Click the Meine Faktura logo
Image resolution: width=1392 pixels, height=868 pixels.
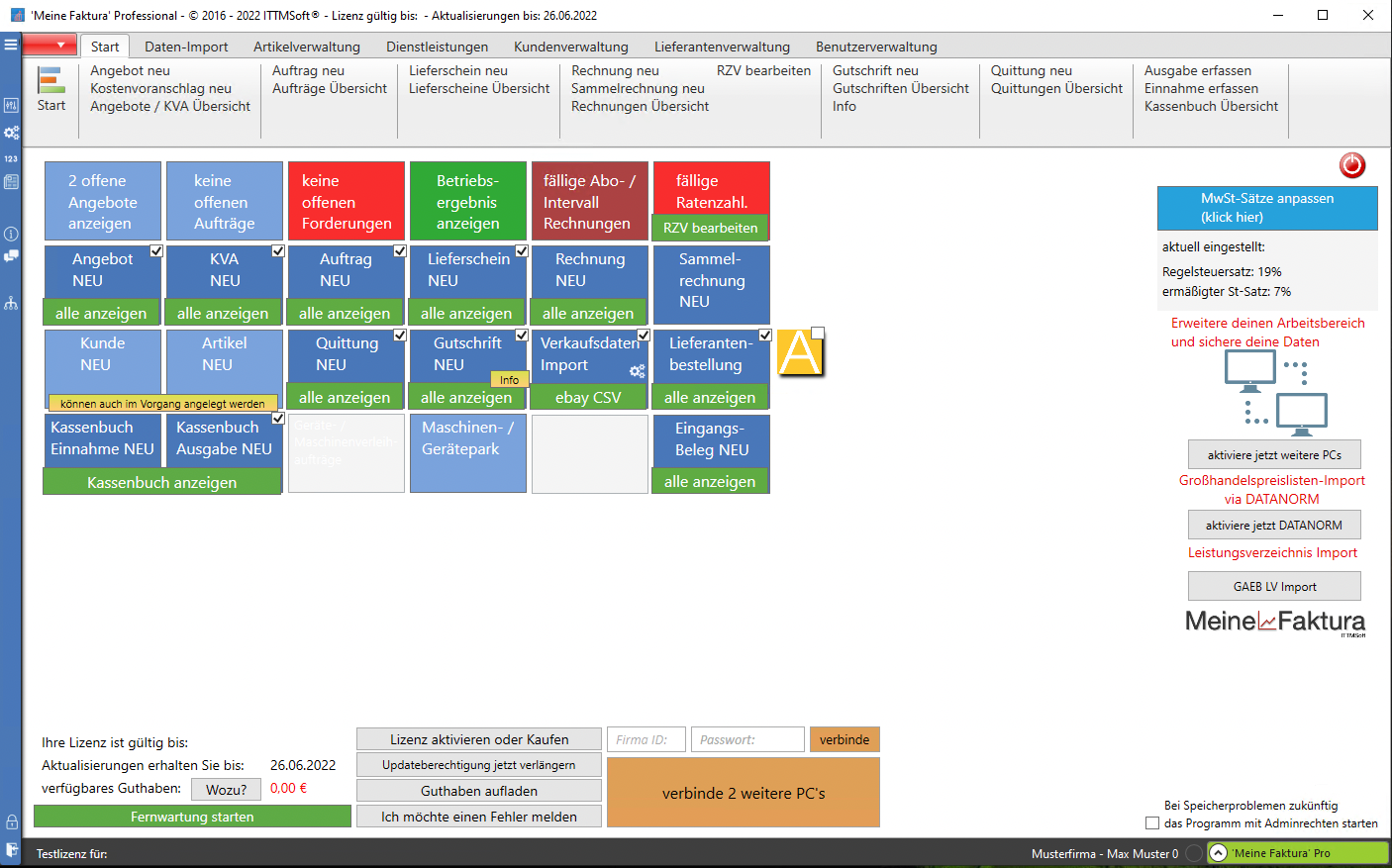[1275, 622]
